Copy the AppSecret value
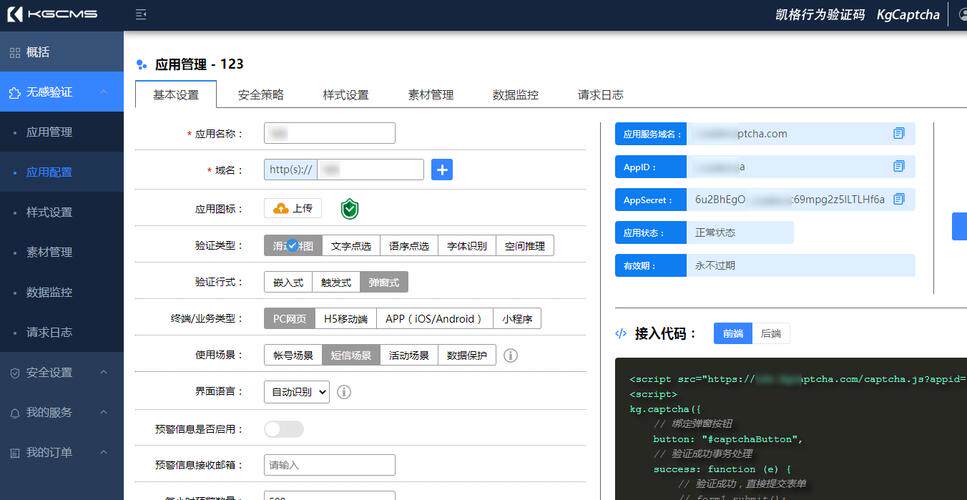This screenshot has width=967, height=500. [x=899, y=199]
